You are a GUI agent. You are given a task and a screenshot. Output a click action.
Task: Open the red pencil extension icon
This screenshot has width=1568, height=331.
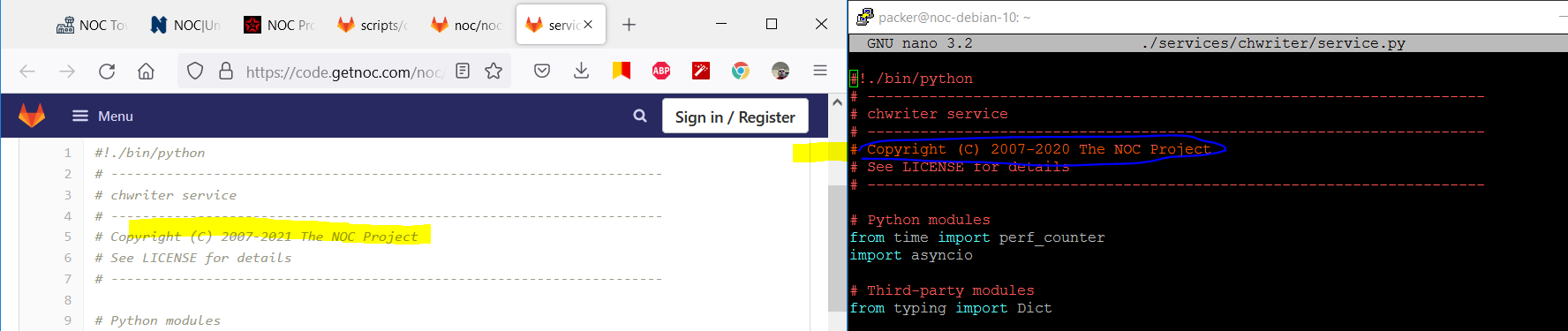click(x=701, y=71)
